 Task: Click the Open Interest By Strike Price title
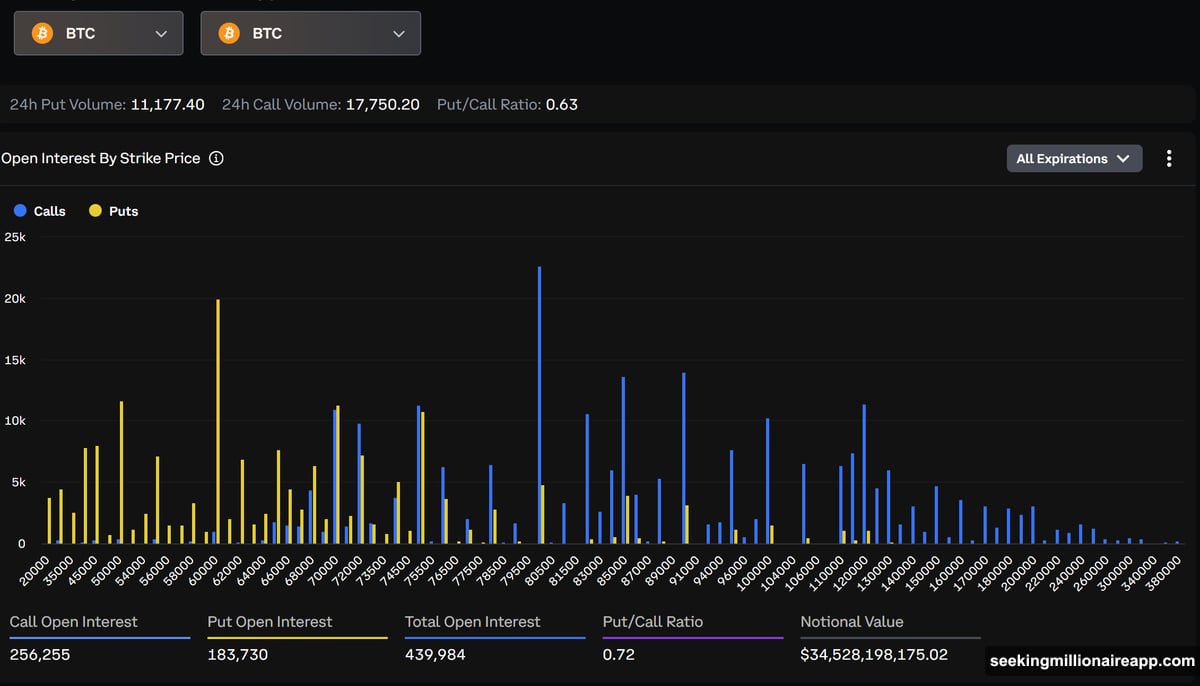coord(101,158)
